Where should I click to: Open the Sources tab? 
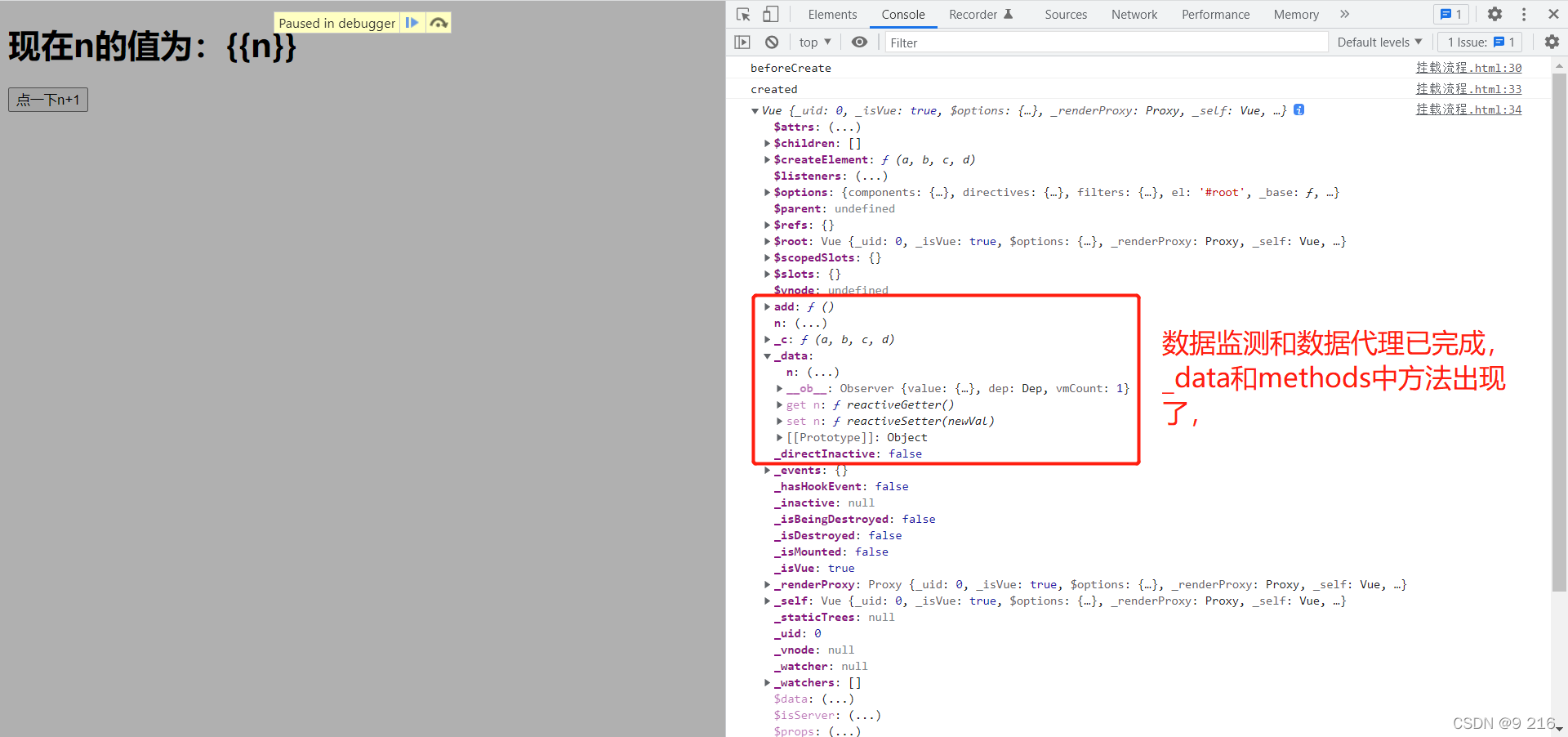(x=1066, y=15)
